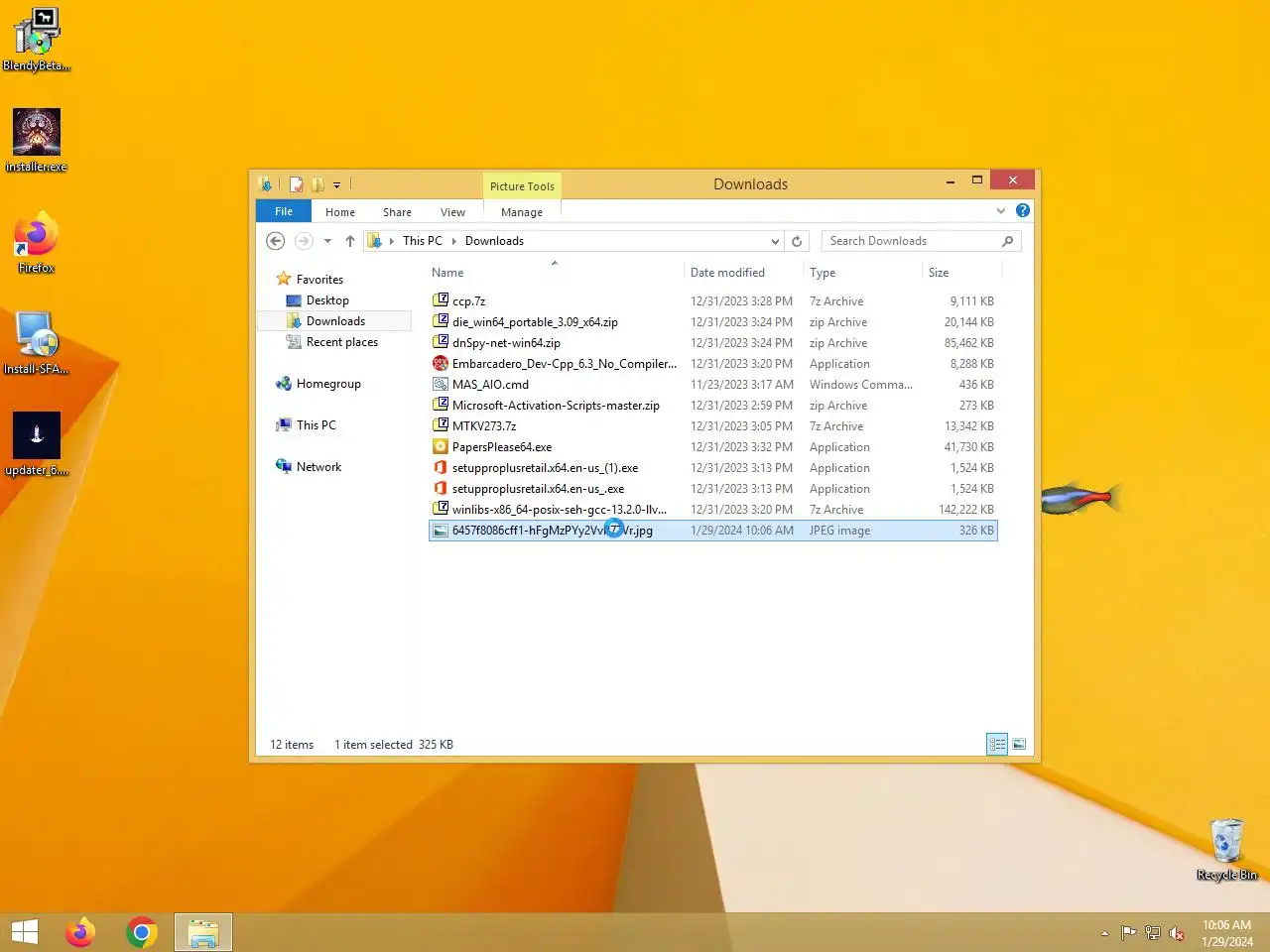Select the Install-SFA desktop icon
1270x952 pixels.
pos(37,342)
